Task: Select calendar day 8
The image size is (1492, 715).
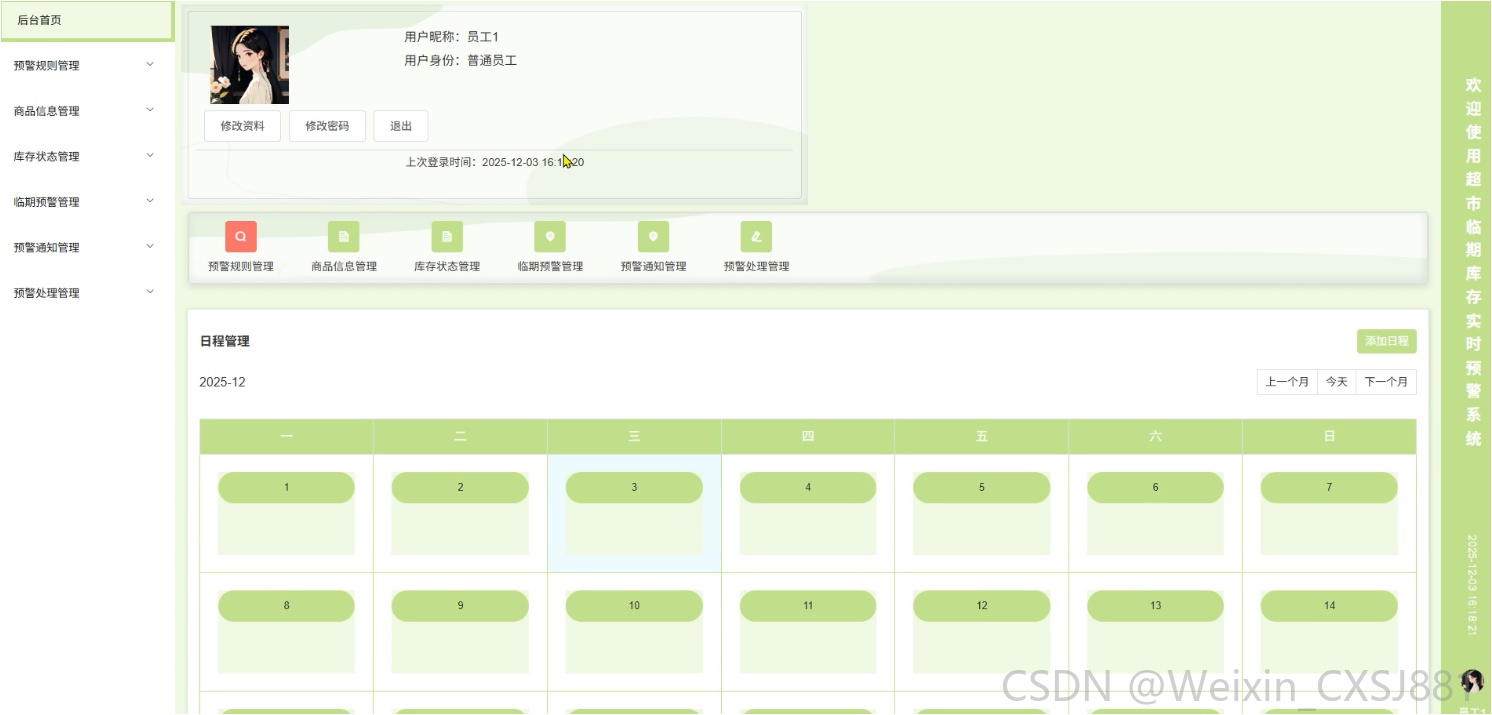Action: pyautogui.click(x=286, y=606)
